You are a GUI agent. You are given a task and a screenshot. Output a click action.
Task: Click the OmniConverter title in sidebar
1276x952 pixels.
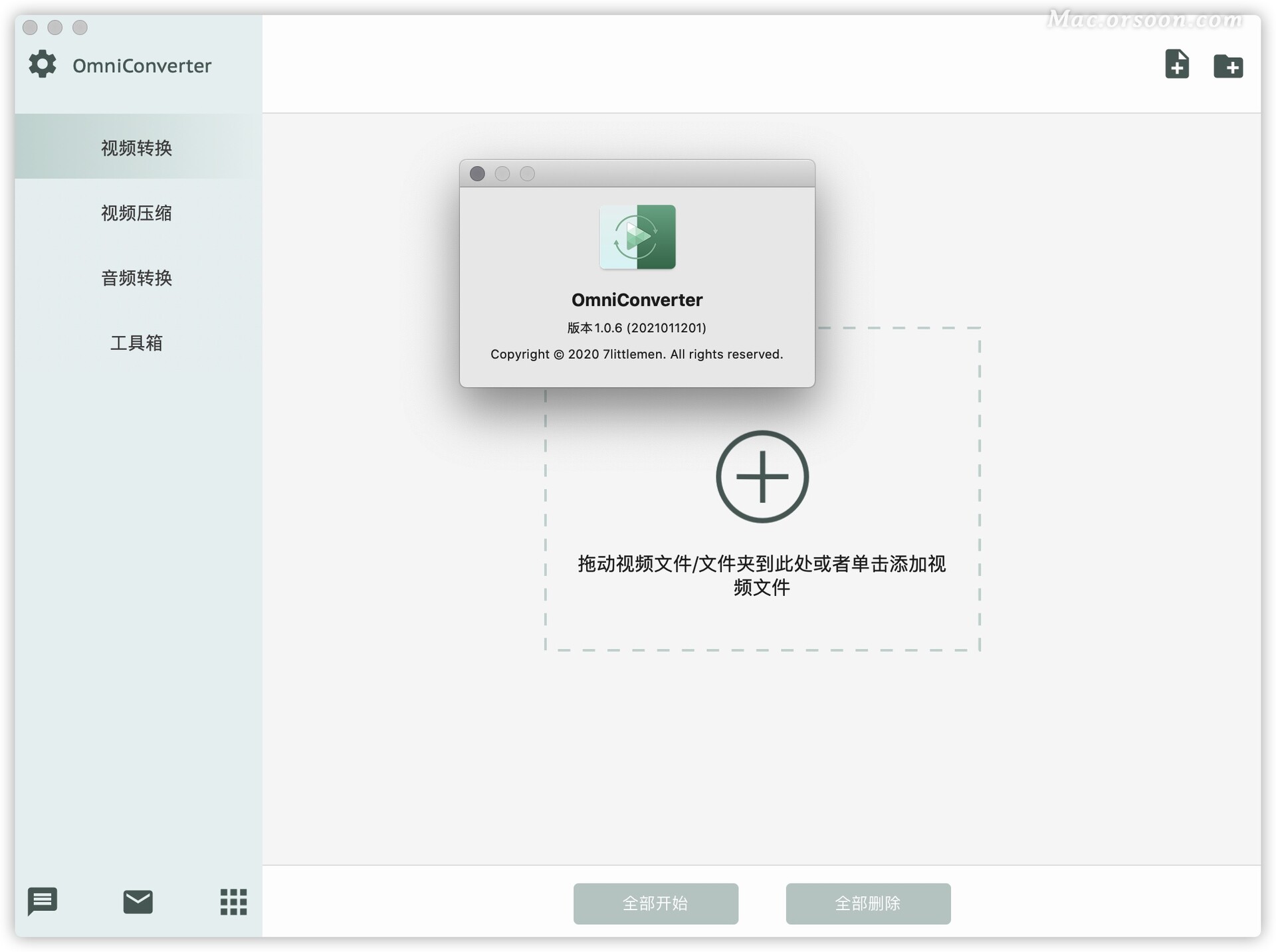142,66
